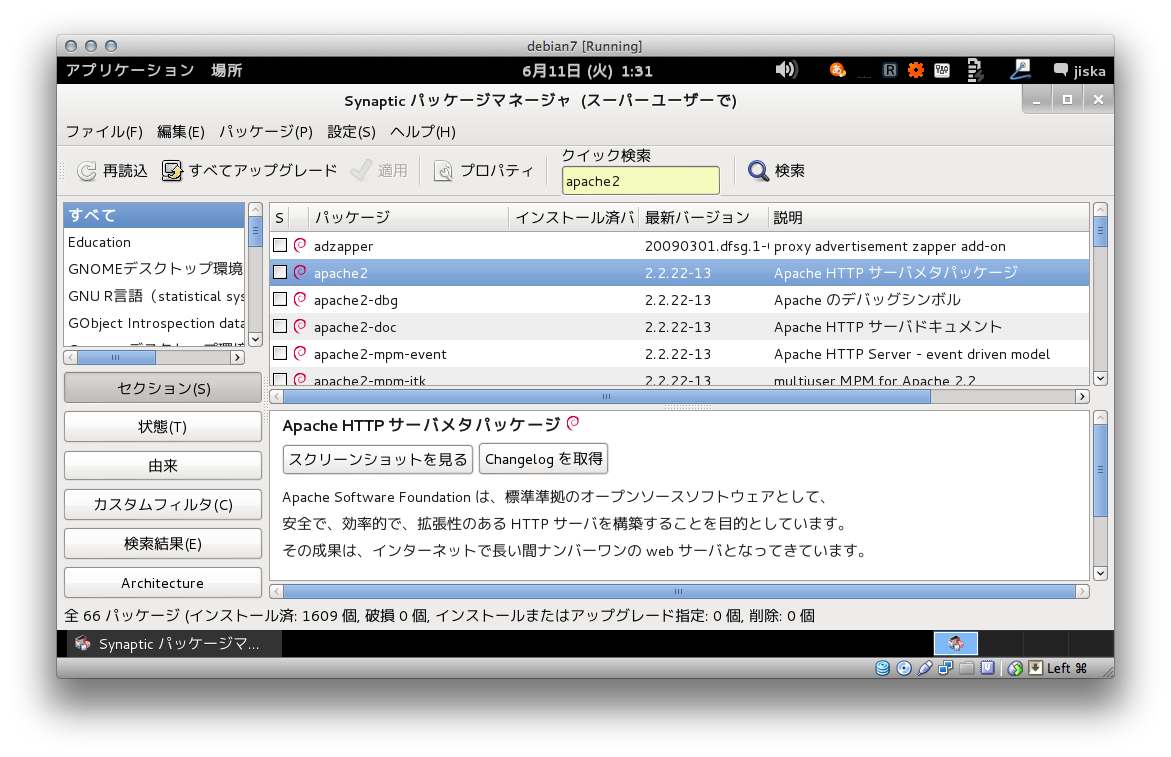Open the ヘルプ(H) menu

(423, 131)
